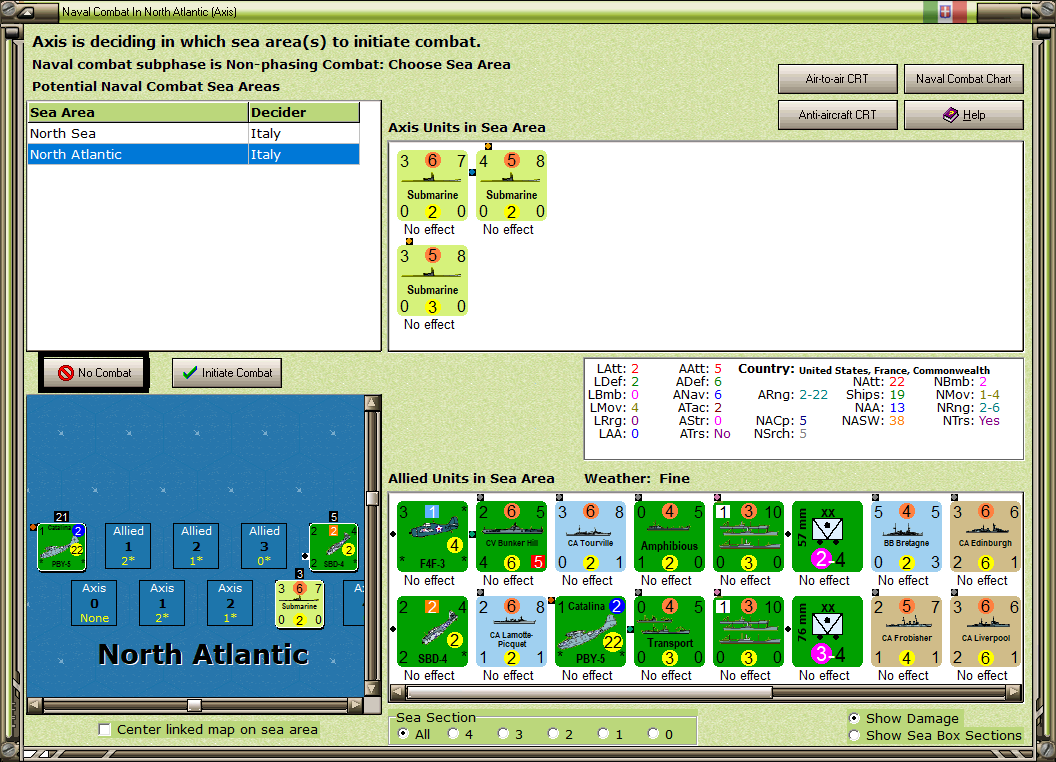Open the Naval Combat Chart
Screen dimensions: 1056x762
(x=963, y=79)
